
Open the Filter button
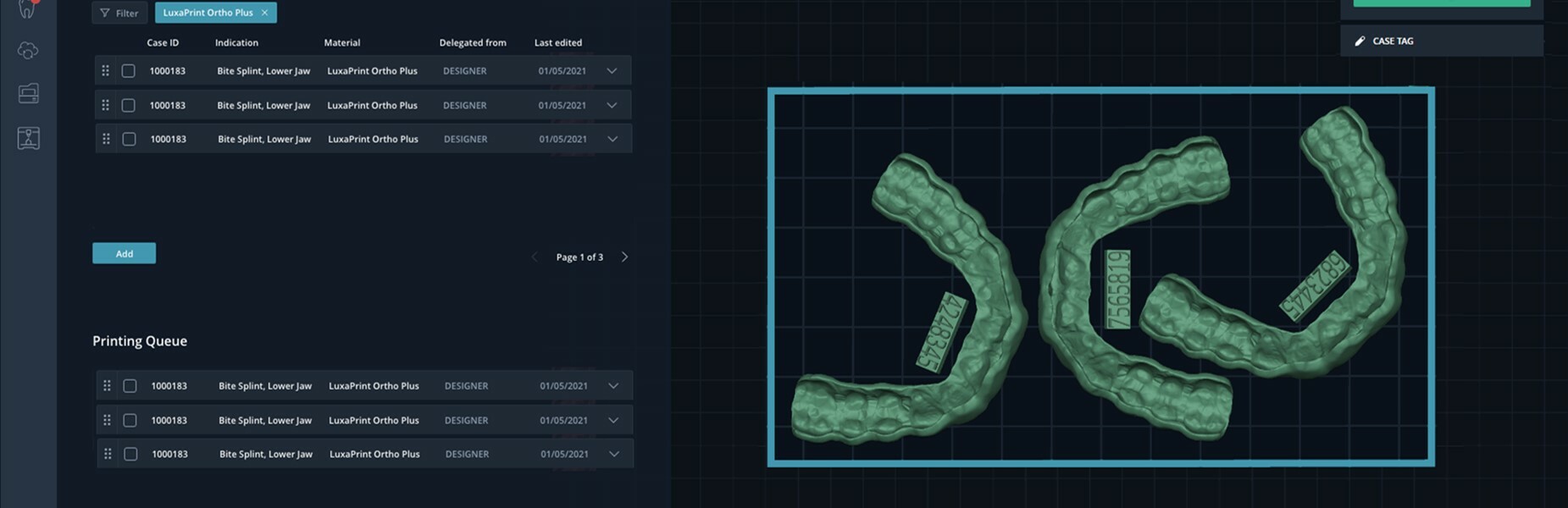tap(119, 13)
